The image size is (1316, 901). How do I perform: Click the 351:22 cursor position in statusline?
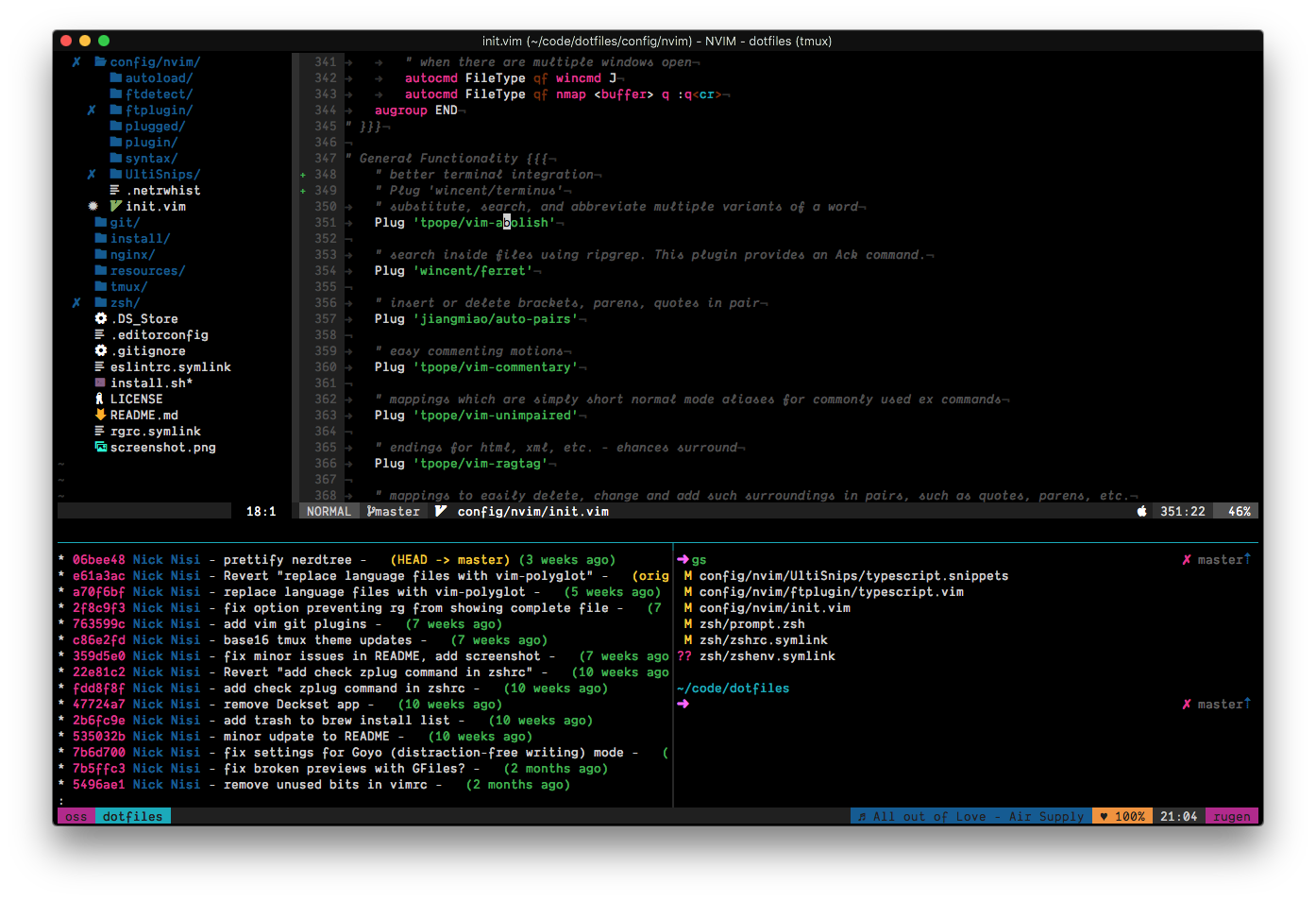click(x=1183, y=511)
